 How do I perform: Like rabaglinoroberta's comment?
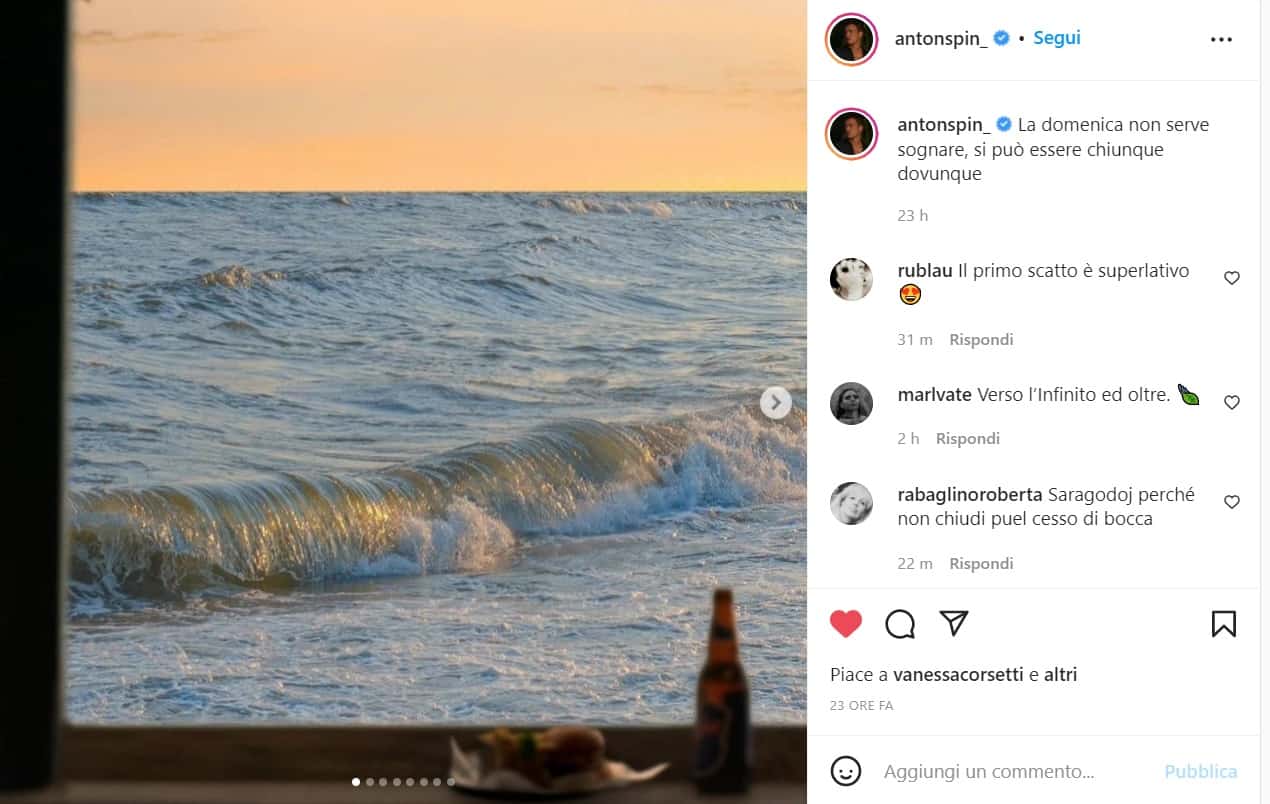pyautogui.click(x=1232, y=502)
